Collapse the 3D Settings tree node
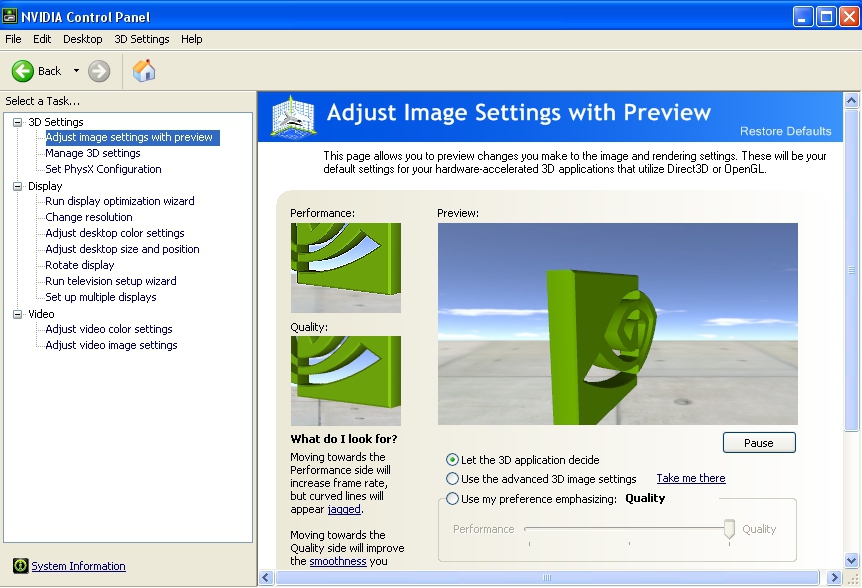 [x=18, y=122]
